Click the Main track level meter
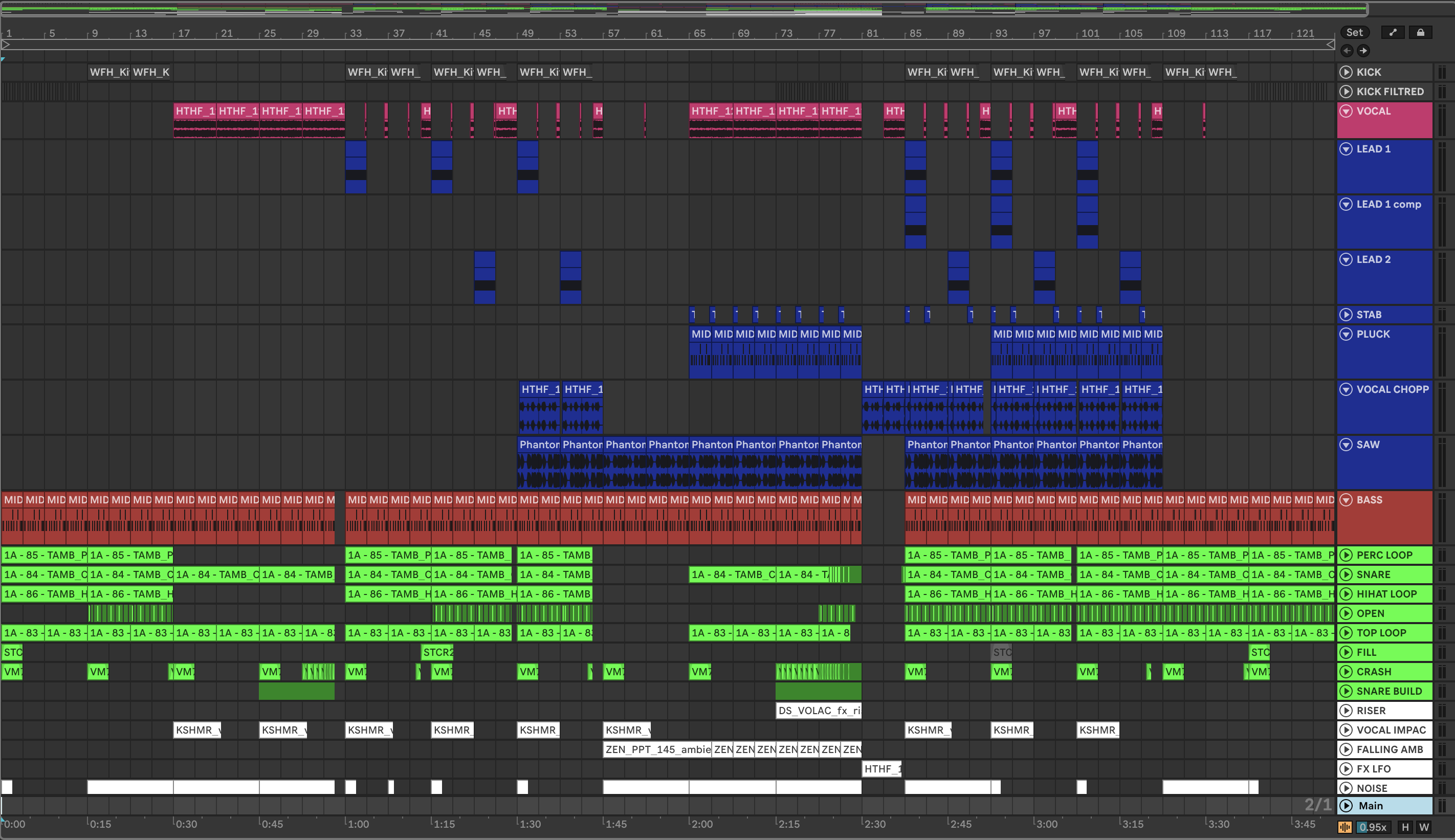Image resolution: width=1455 pixels, height=840 pixels. click(x=1442, y=805)
